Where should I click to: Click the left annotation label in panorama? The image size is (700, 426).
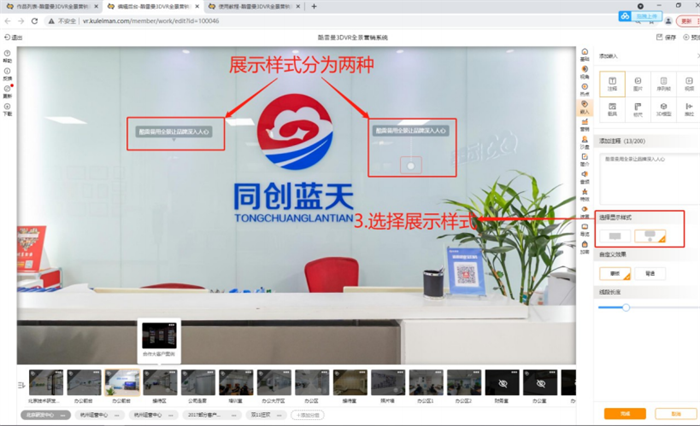pyautogui.click(x=174, y=132)
